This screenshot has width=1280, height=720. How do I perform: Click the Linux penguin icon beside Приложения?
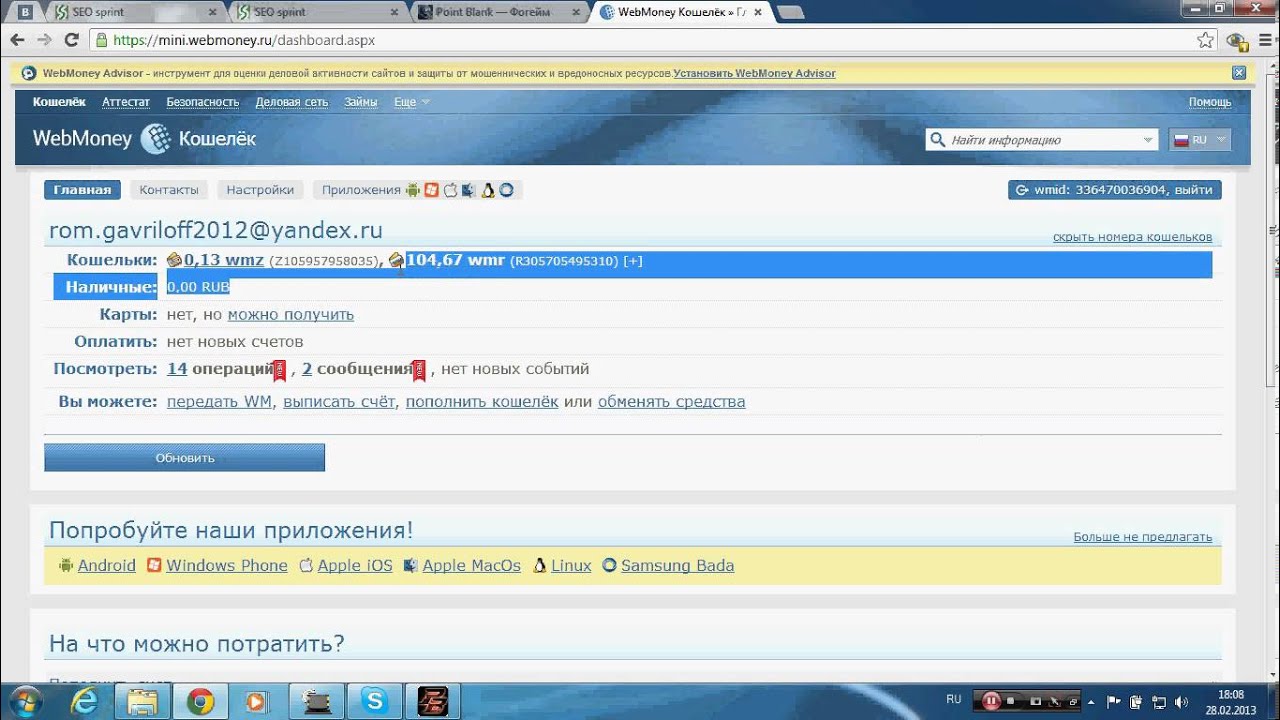(488, 190)
